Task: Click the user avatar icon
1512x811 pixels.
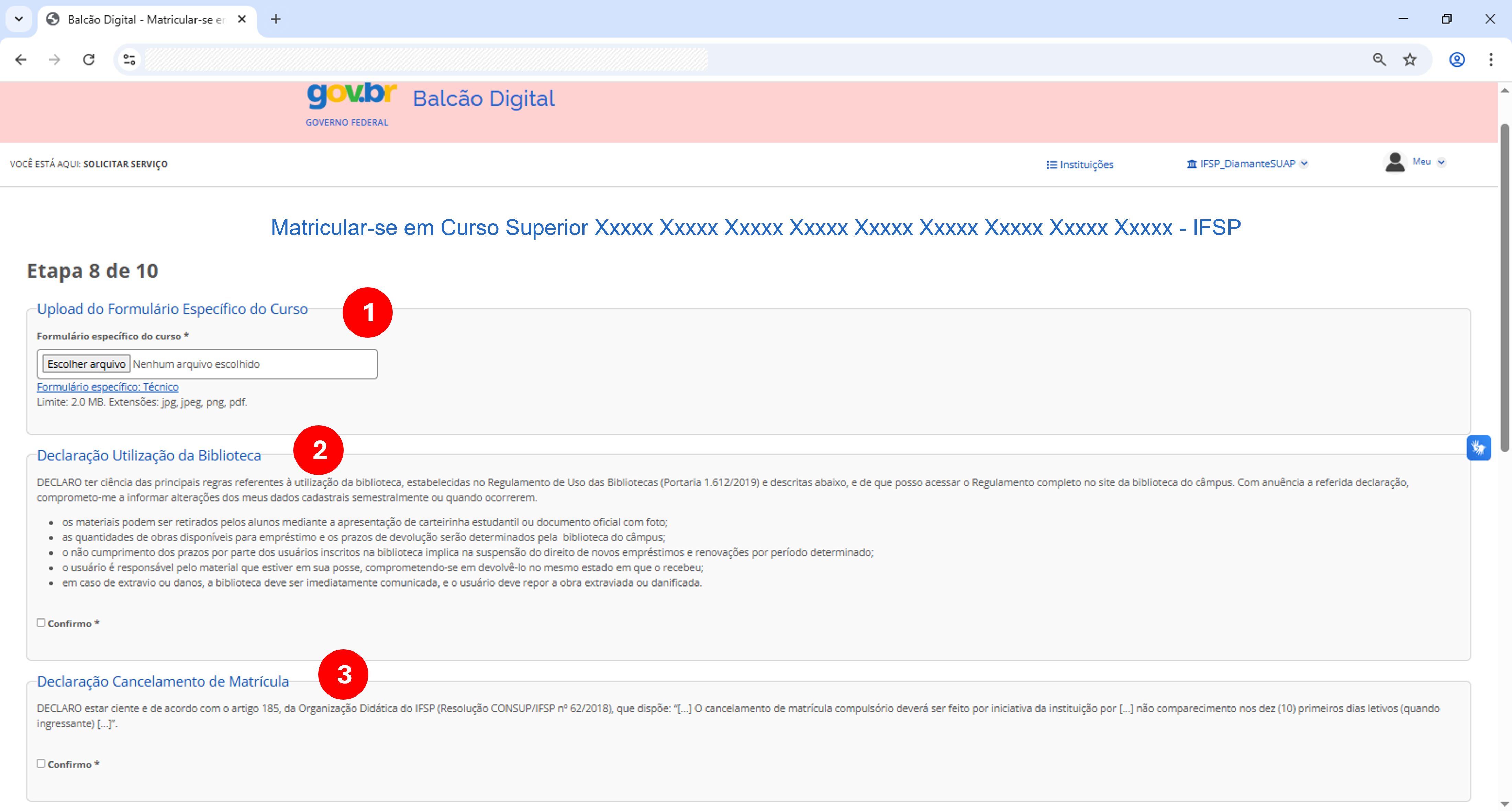Action: (1394, 163)
